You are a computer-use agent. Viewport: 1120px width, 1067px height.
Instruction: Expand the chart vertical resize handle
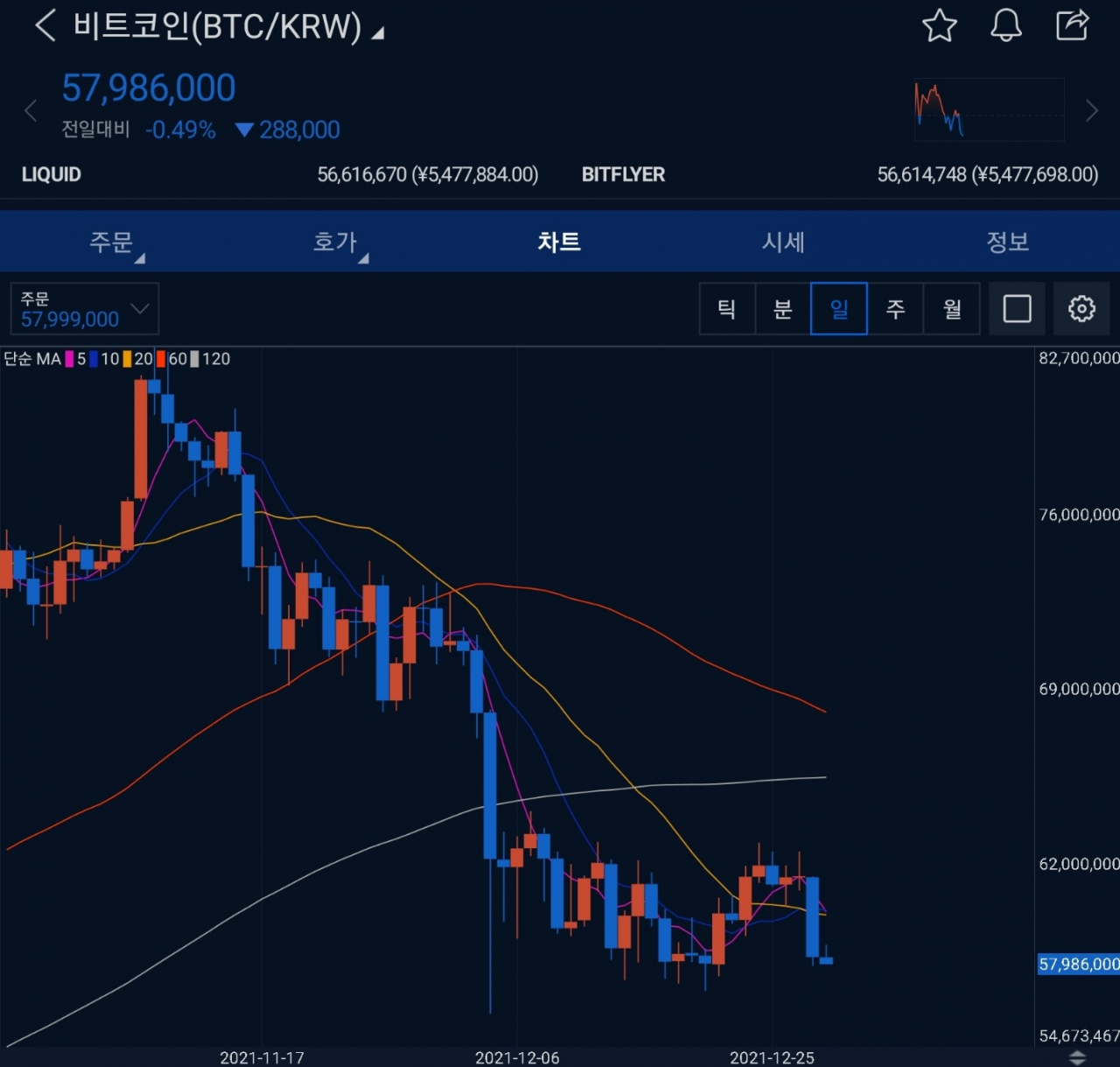pyautogui.click(x=1077, y=1058)
